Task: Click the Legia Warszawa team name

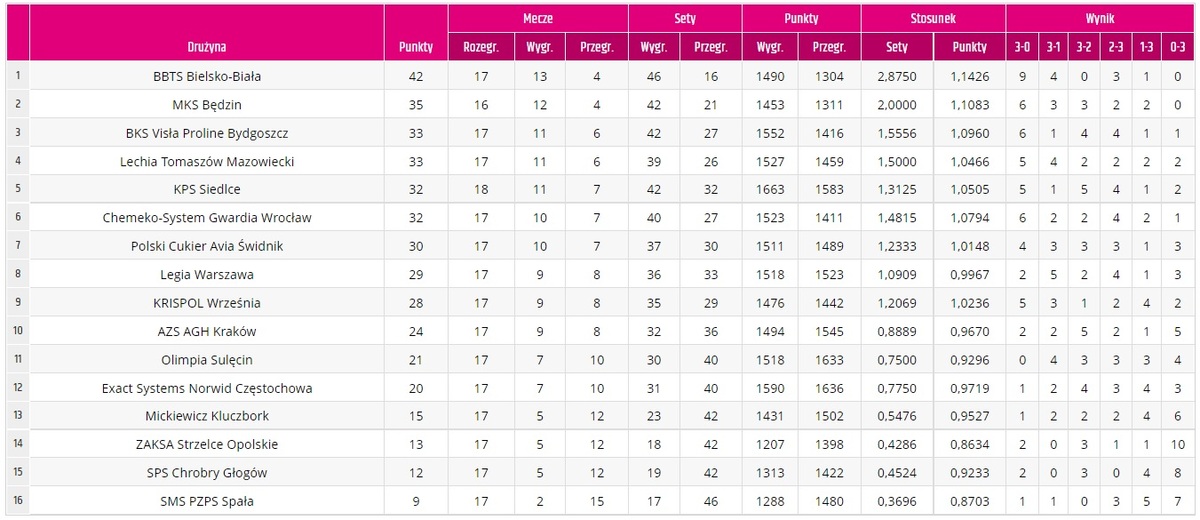Action: click(x=207, y=274)
